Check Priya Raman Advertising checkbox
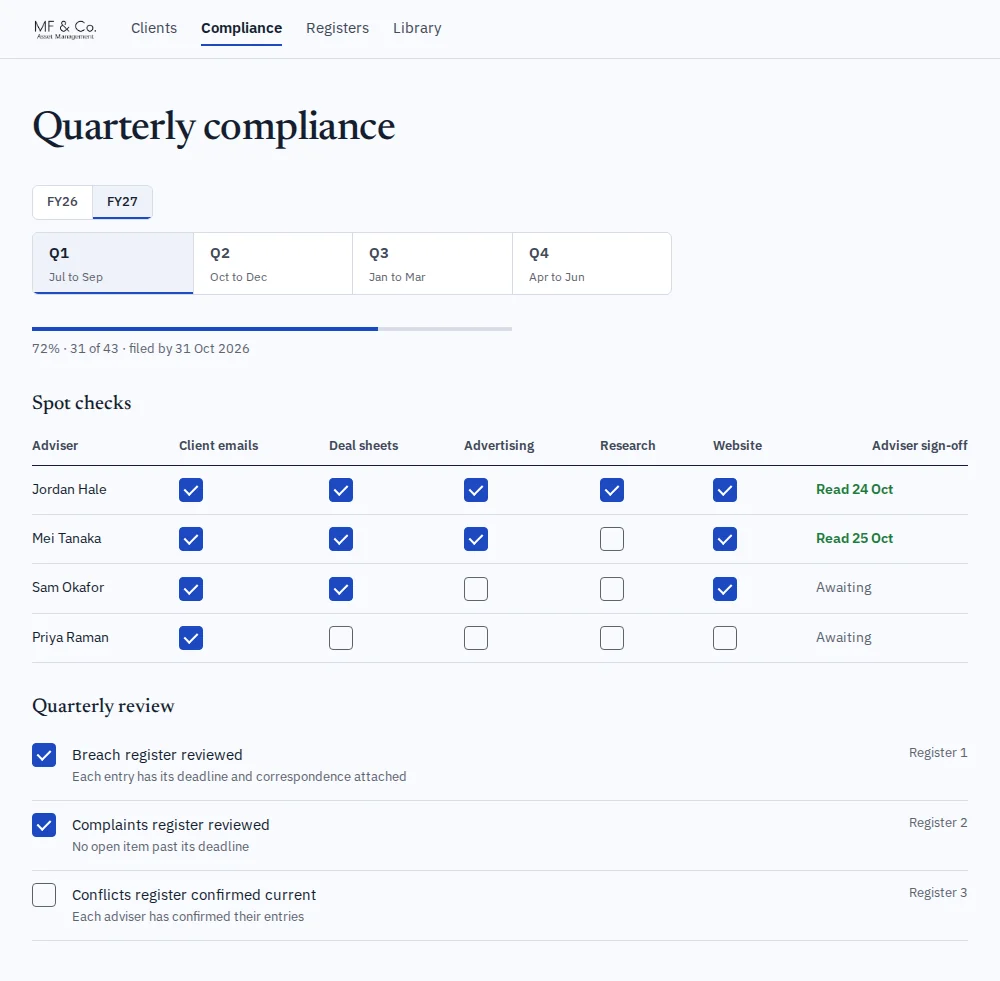The height and width of the screenshot is (981, 1000). coord(476,638)
